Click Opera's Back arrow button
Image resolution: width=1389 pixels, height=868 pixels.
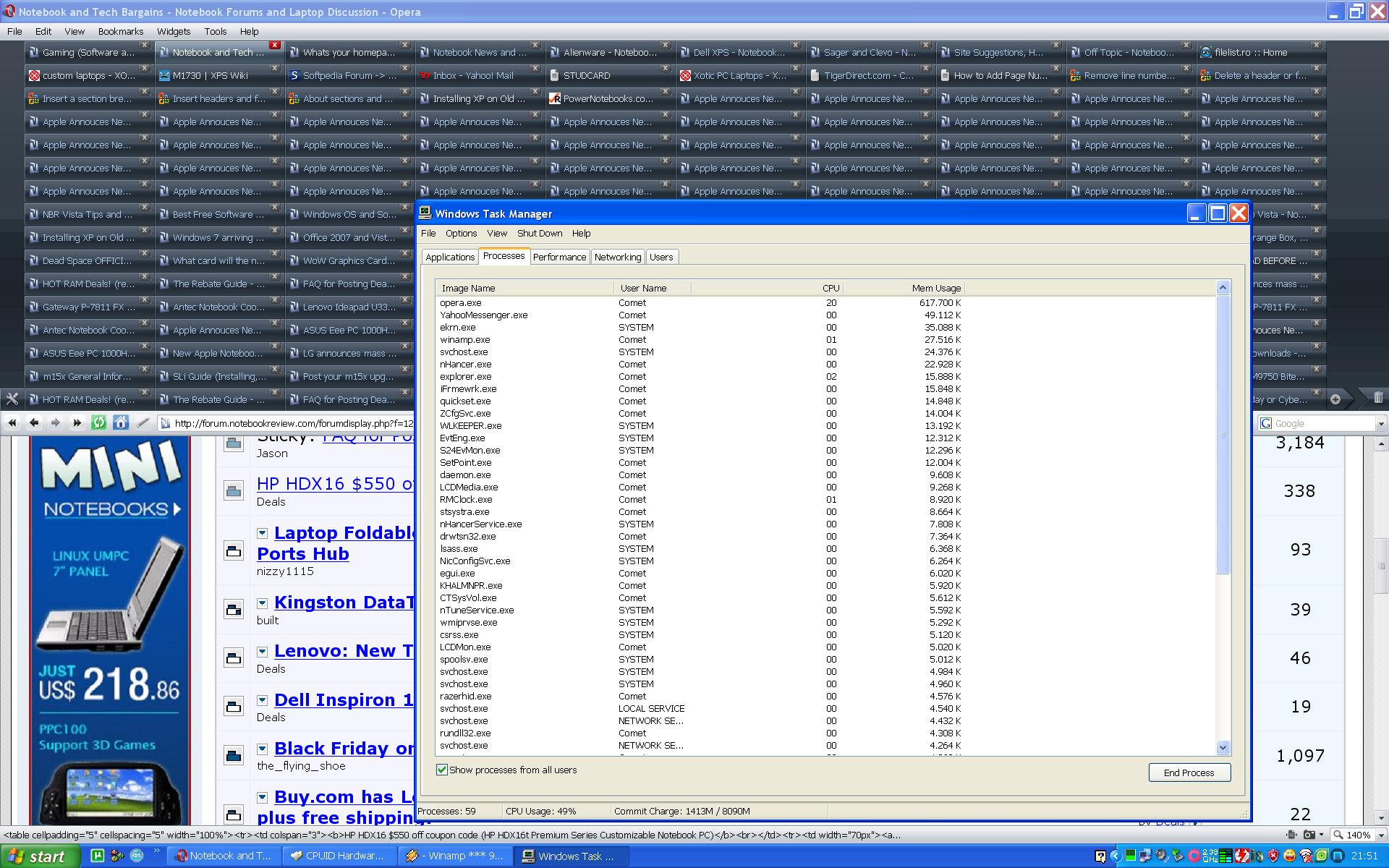[33, 423]
